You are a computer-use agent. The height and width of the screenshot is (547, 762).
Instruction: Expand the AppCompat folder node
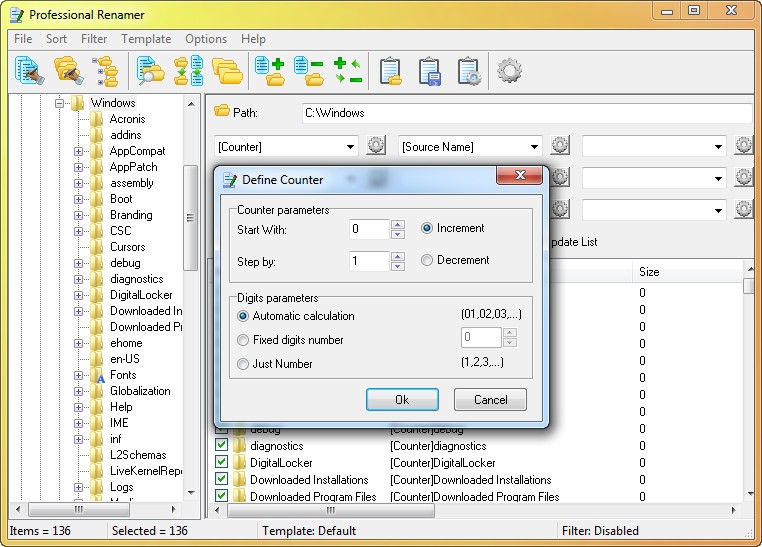pyautogui.click(x=78, y=151)
